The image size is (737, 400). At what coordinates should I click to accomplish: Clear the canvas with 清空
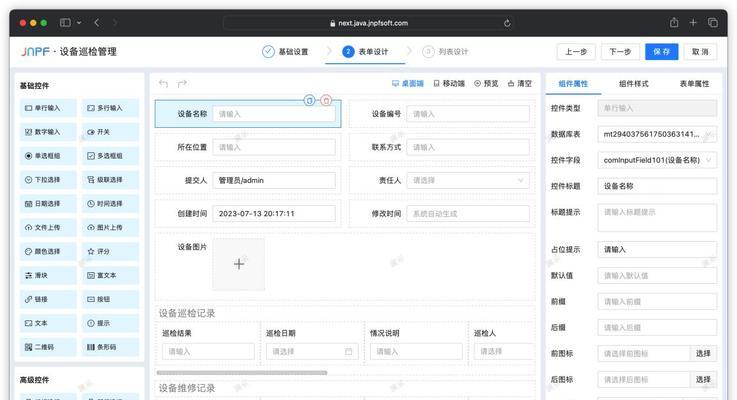519,84
